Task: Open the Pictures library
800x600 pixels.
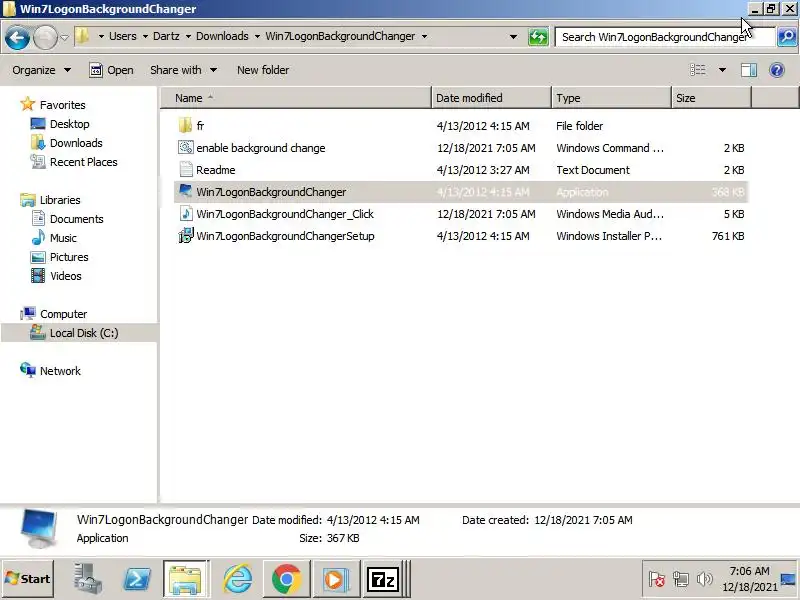Action: click(x=60, y=257)
